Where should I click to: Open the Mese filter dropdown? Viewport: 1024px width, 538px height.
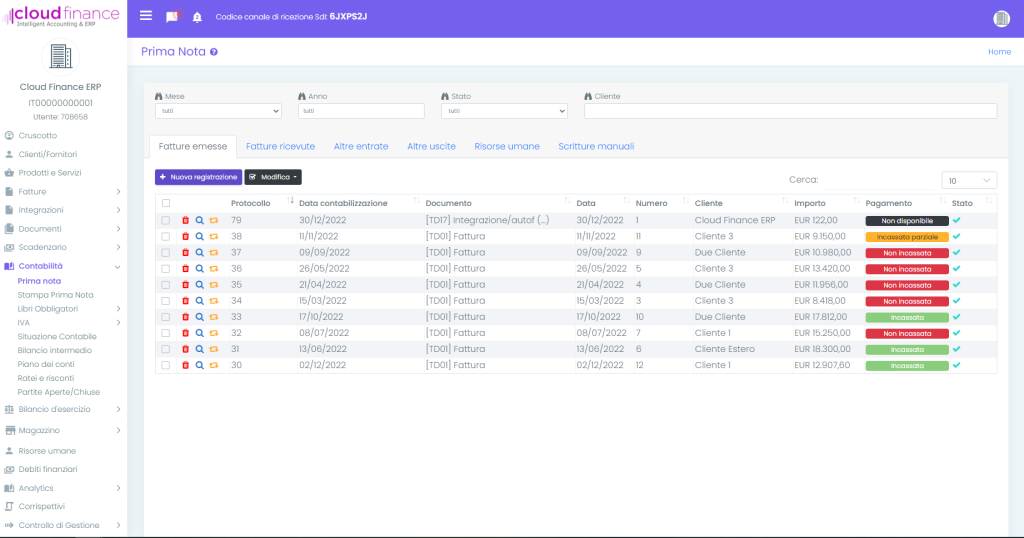(x=218, y=111)
